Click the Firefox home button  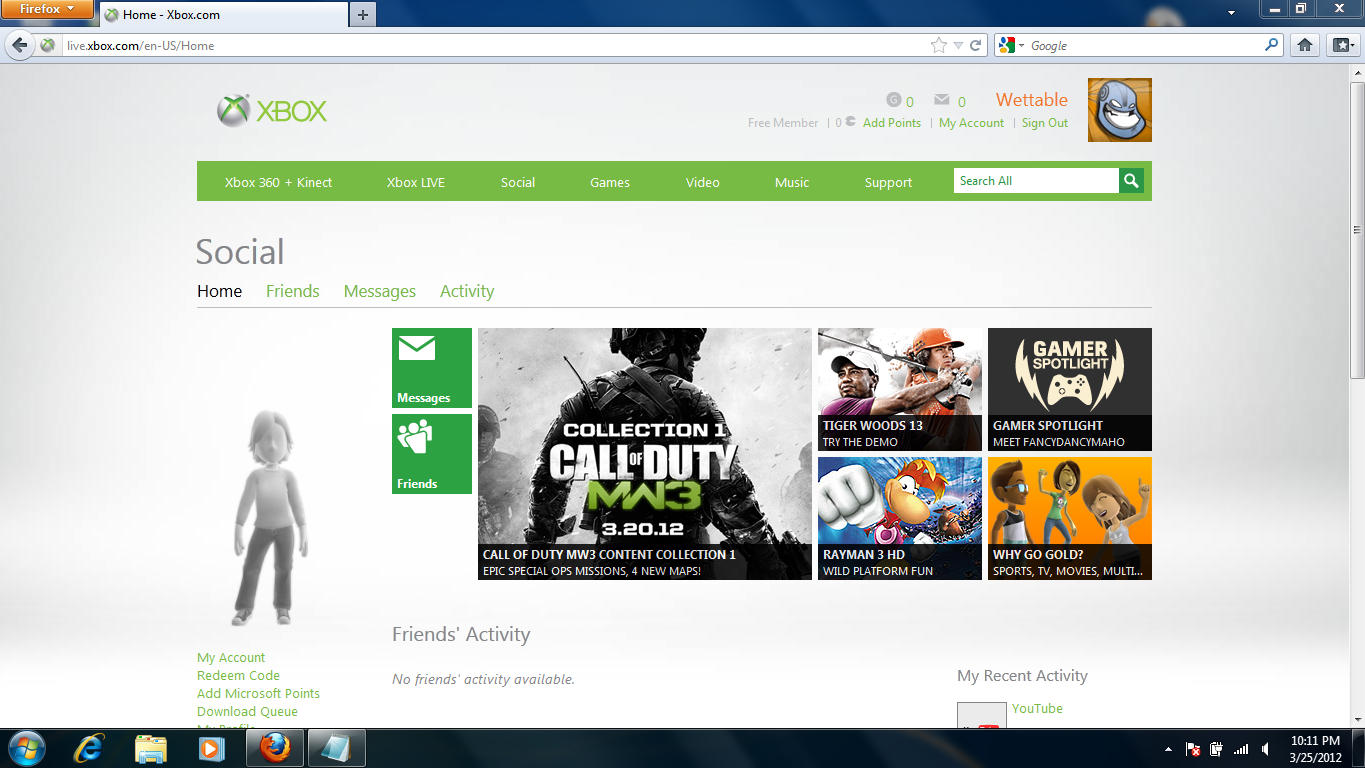1305,45
